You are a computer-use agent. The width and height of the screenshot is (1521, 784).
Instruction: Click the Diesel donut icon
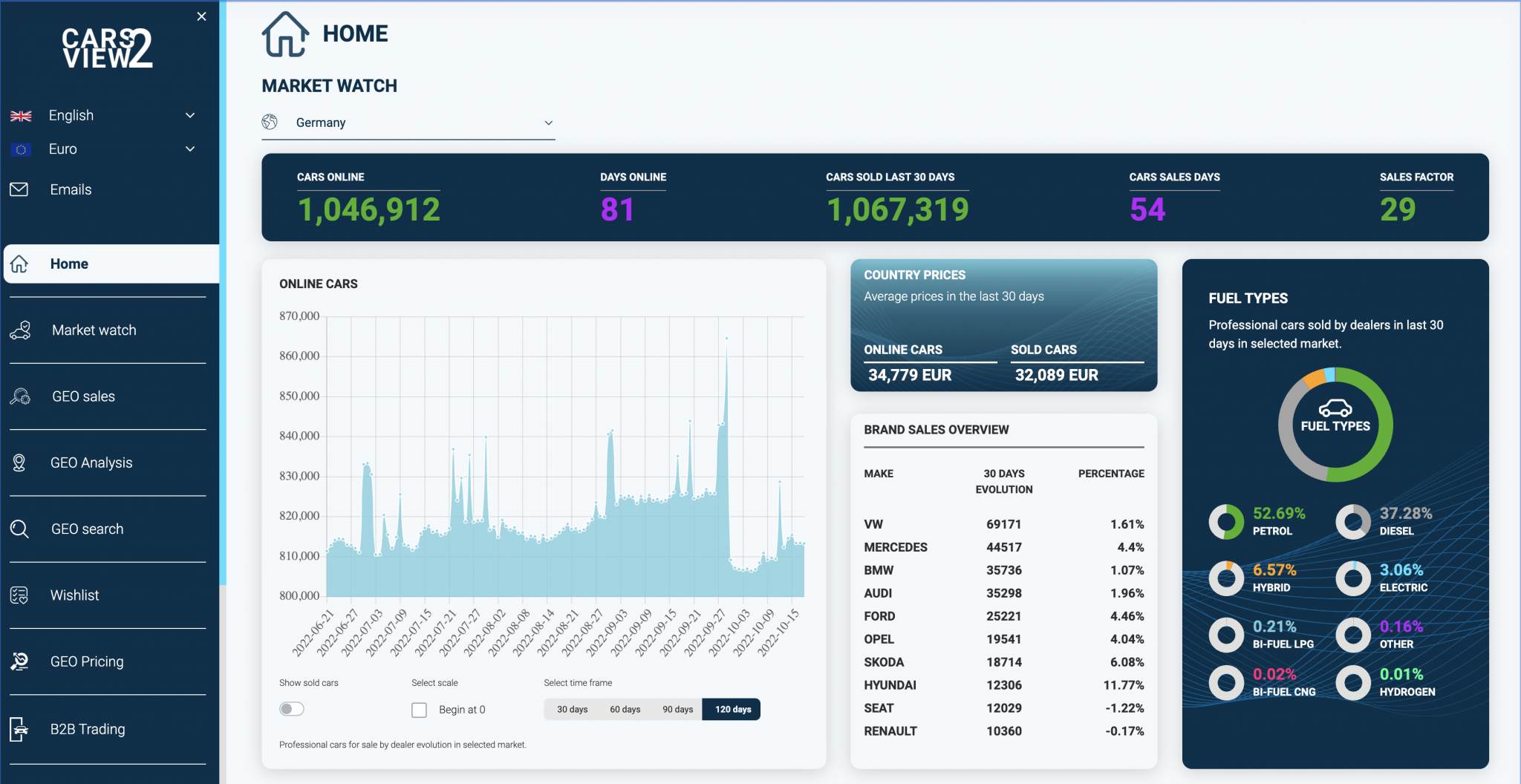point(1353,522)
